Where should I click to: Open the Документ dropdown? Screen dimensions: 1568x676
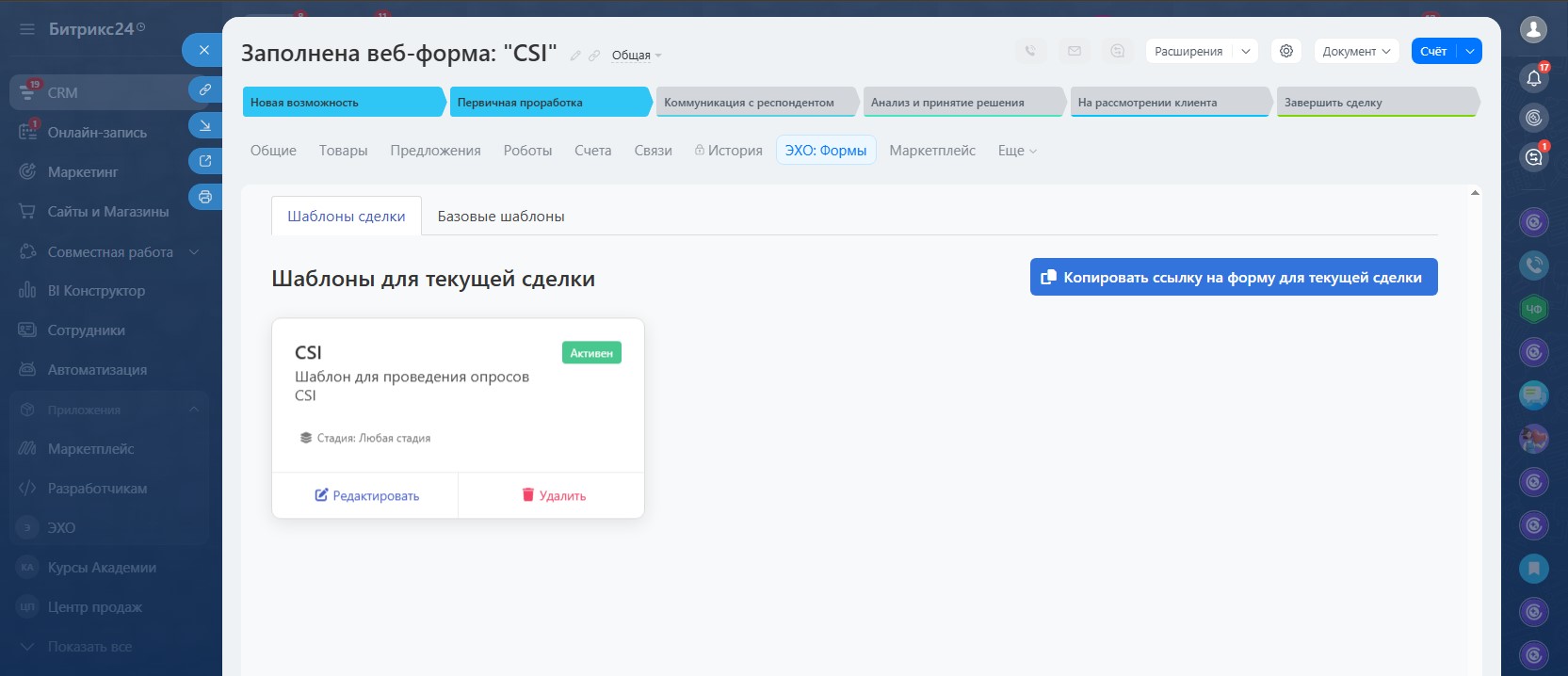tap(1355, 51)
